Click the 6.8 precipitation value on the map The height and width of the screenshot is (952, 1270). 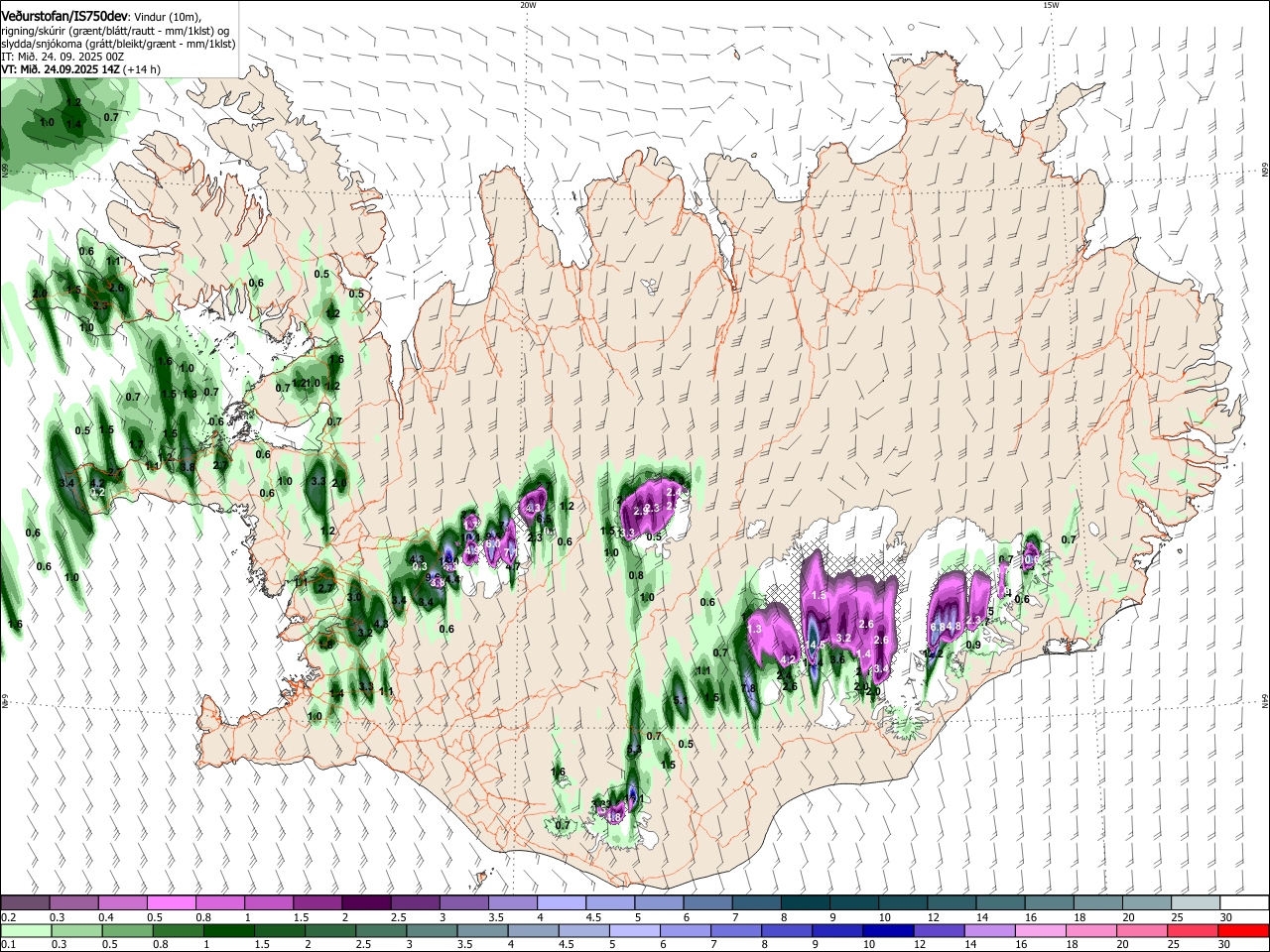click(x=938, y=627)
